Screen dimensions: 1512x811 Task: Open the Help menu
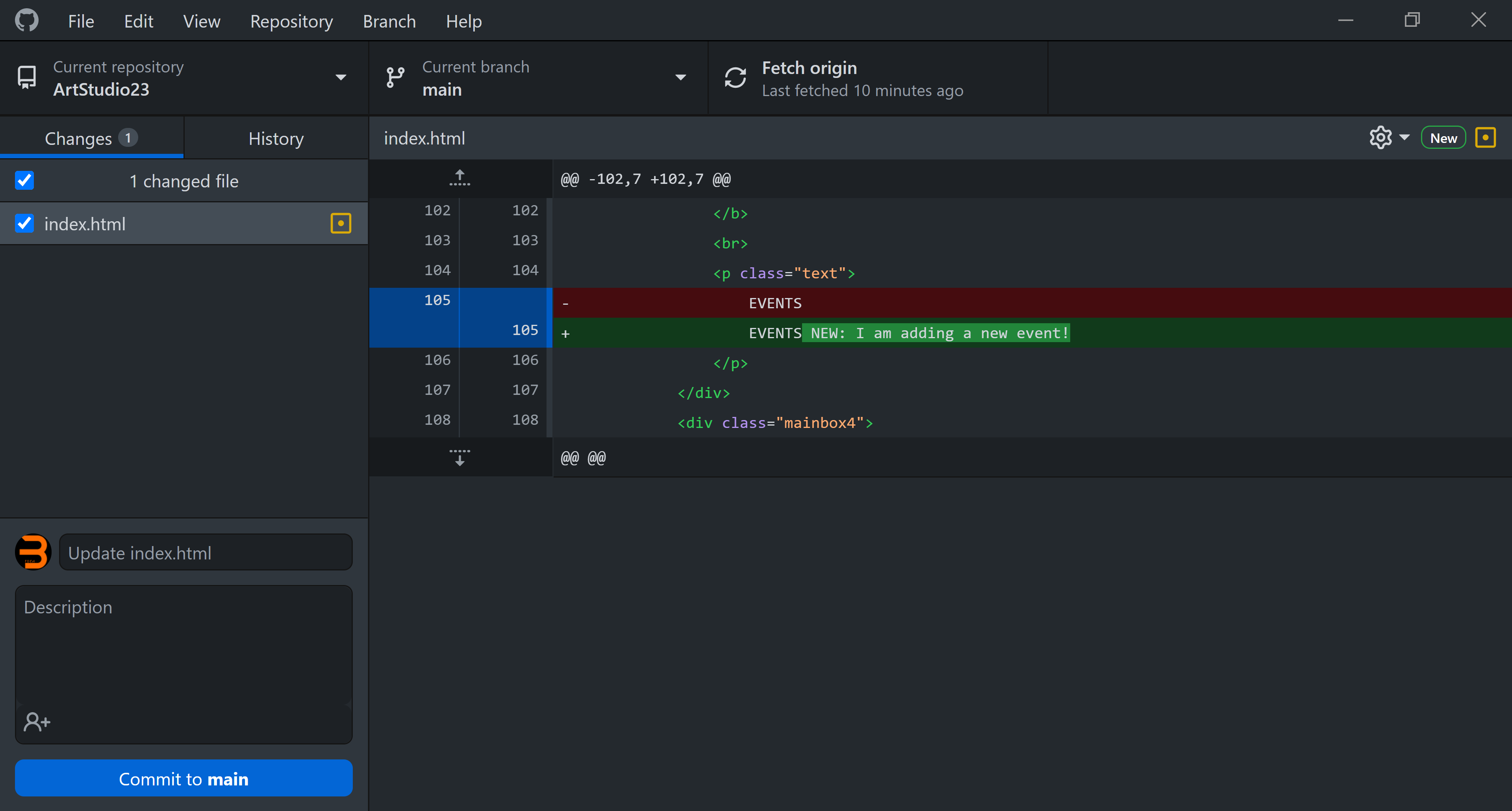(x=464, y=21)
